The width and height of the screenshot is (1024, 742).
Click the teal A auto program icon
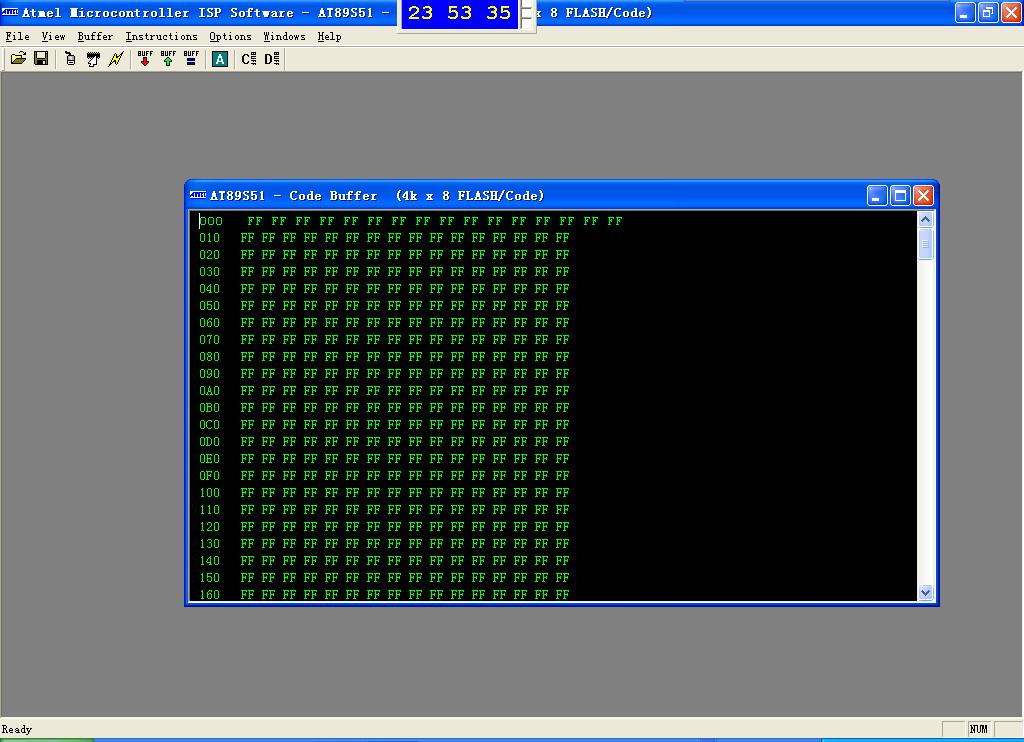tap(220, 59)
